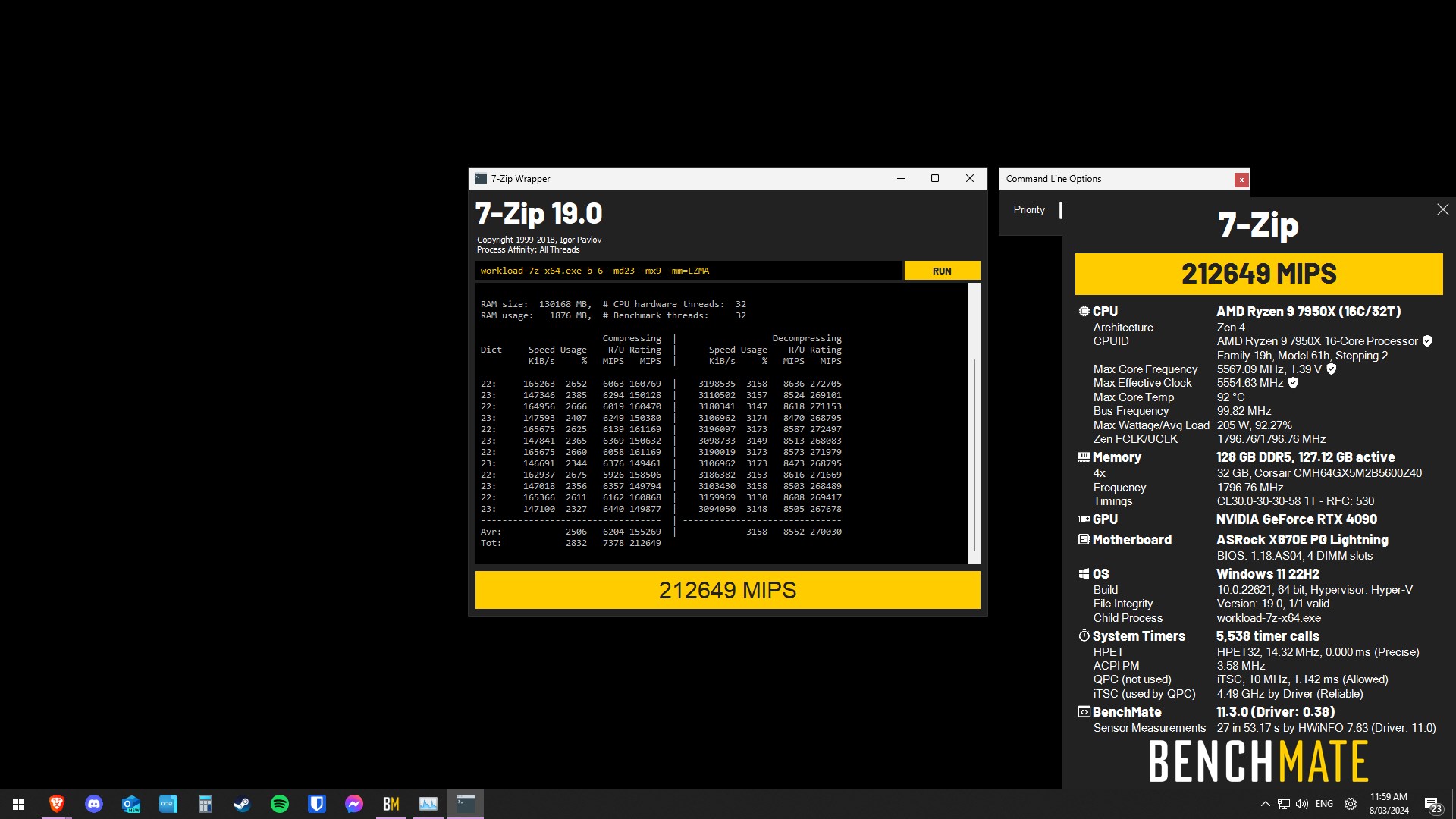The image size is (1456, 819).
Task: Click the System Timers clock icon
Action: tap(1084, 635)
